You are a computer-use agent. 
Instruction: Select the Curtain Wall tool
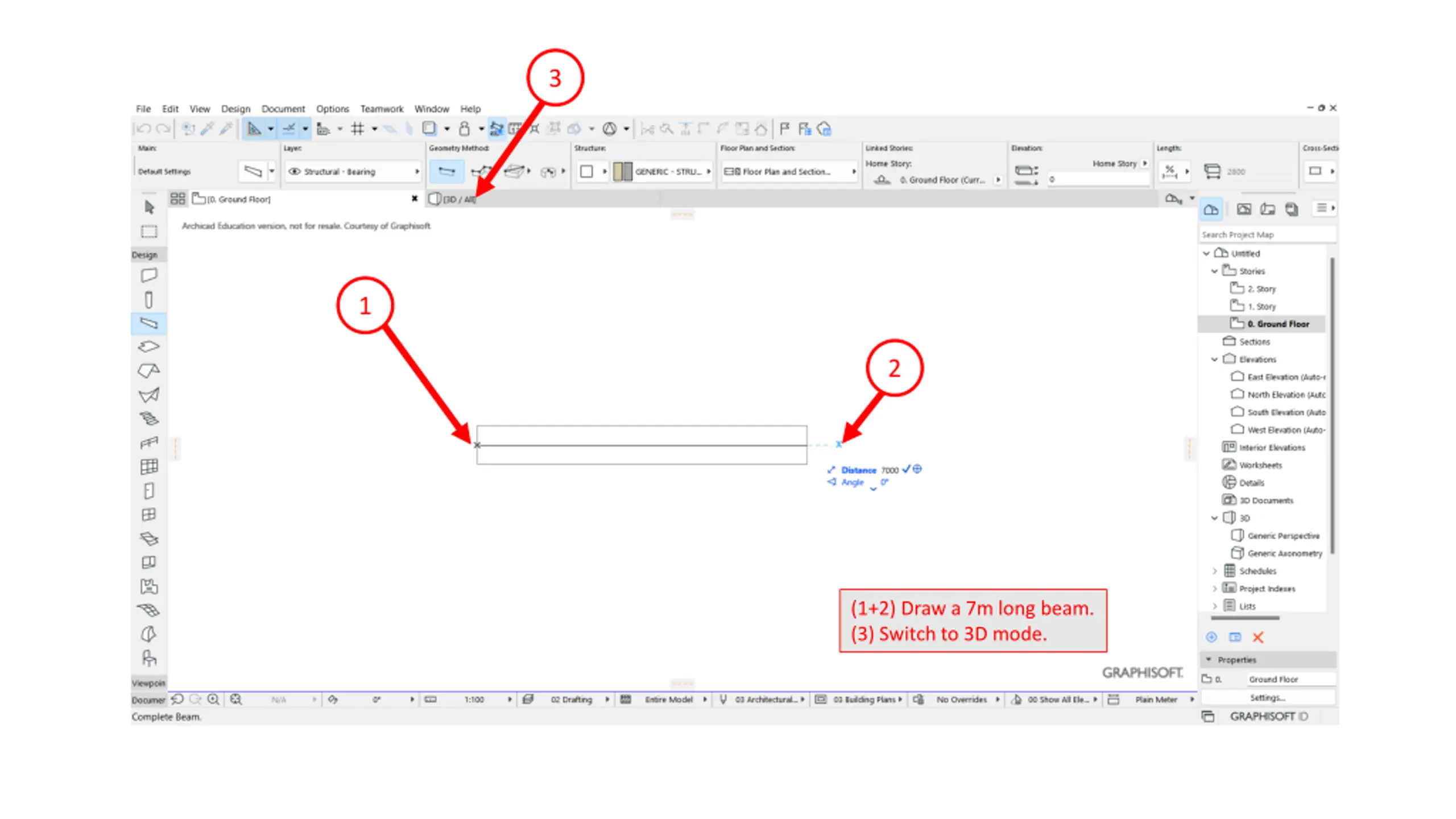tap(149, 466)
